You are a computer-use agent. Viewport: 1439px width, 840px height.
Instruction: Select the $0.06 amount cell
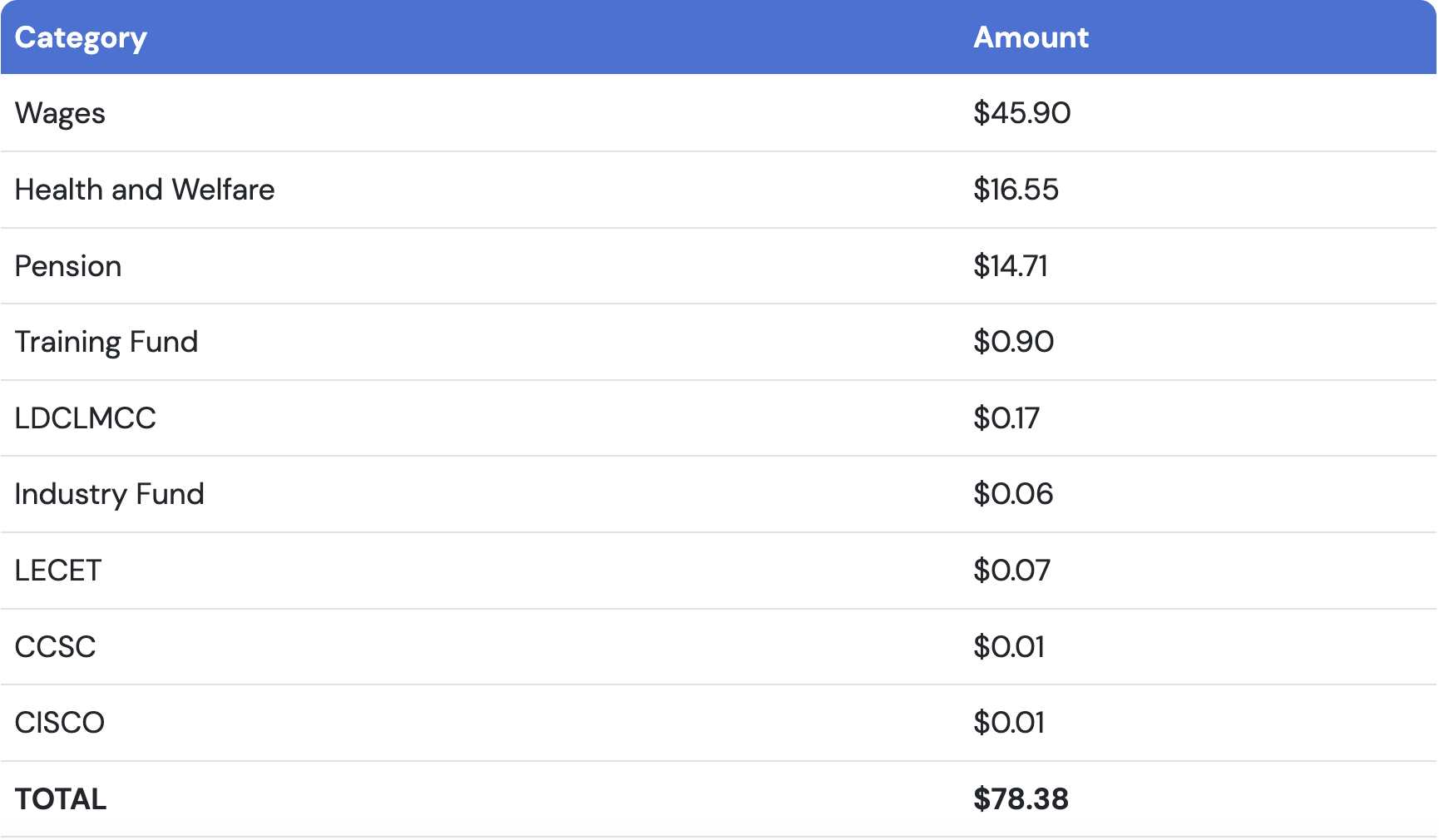point(1013,494)
